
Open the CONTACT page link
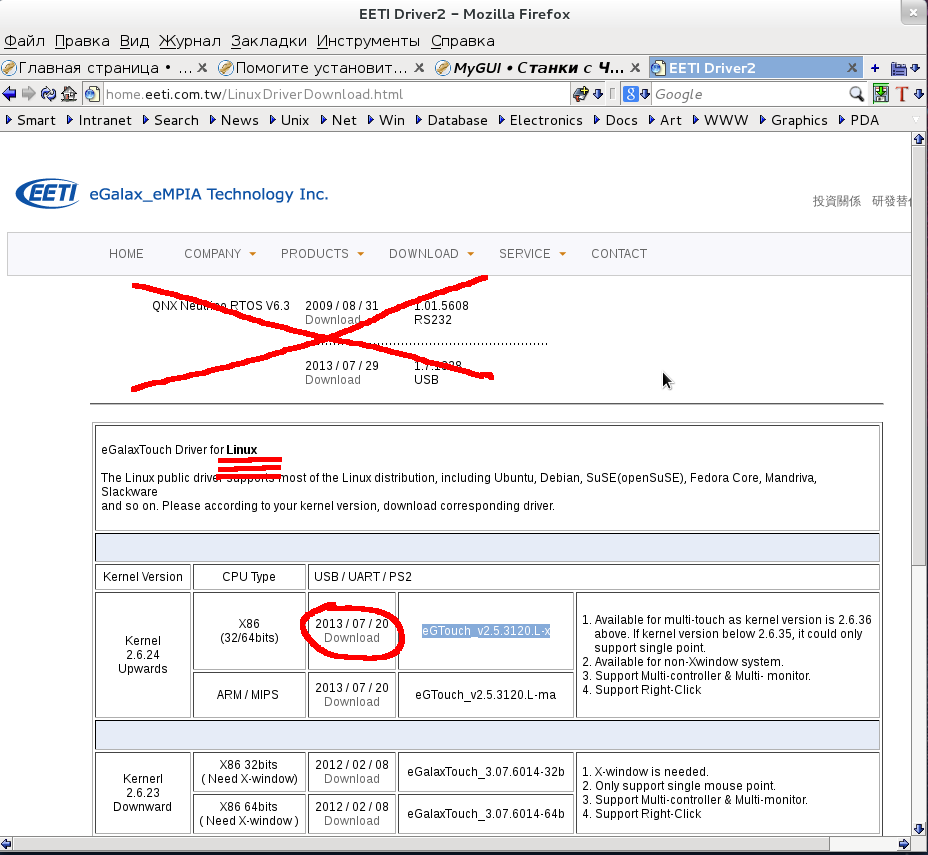pyautogui.click(x=619, y=254)
